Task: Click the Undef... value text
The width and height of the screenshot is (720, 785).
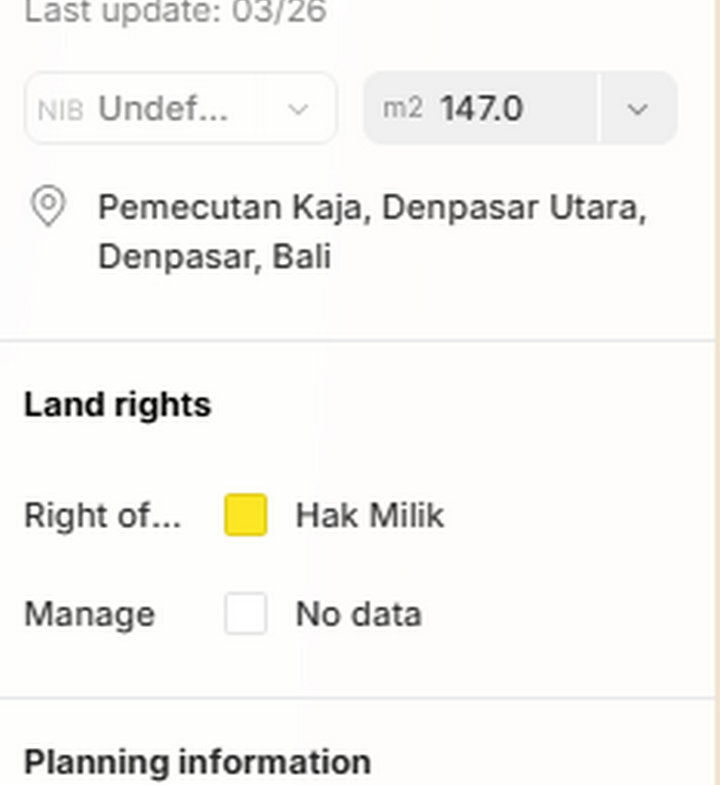Action: click(x=163, y=109)
